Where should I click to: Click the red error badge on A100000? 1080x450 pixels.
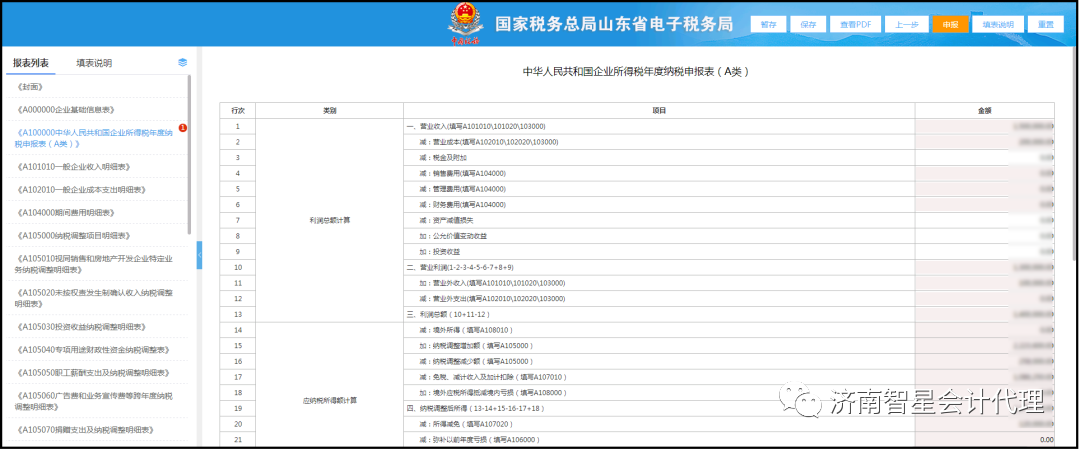pos(183,127)
